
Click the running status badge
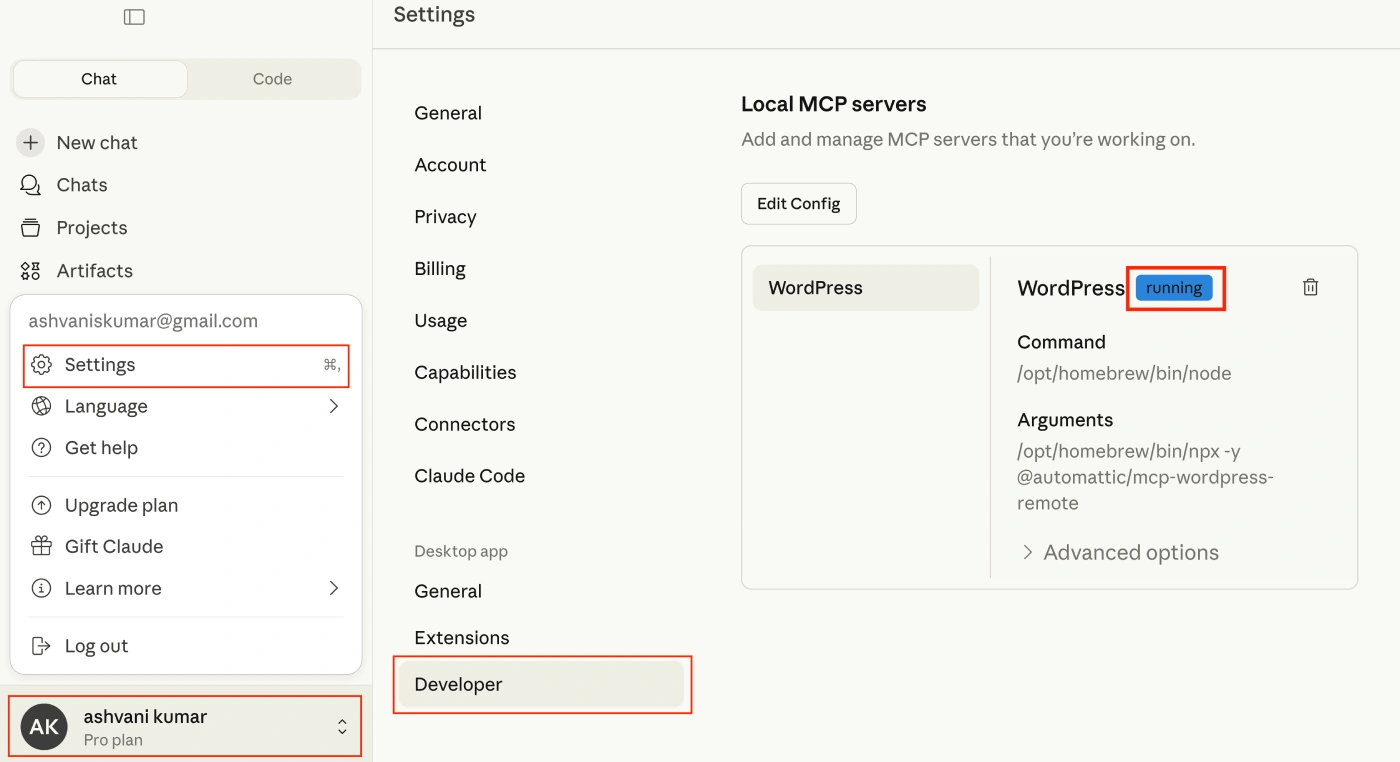point(1174,288)
